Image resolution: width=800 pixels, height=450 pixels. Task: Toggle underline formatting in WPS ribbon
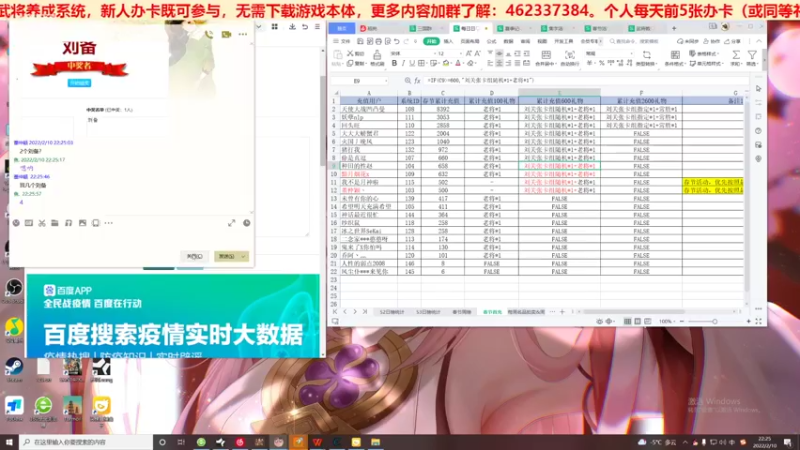pos(412,63)
